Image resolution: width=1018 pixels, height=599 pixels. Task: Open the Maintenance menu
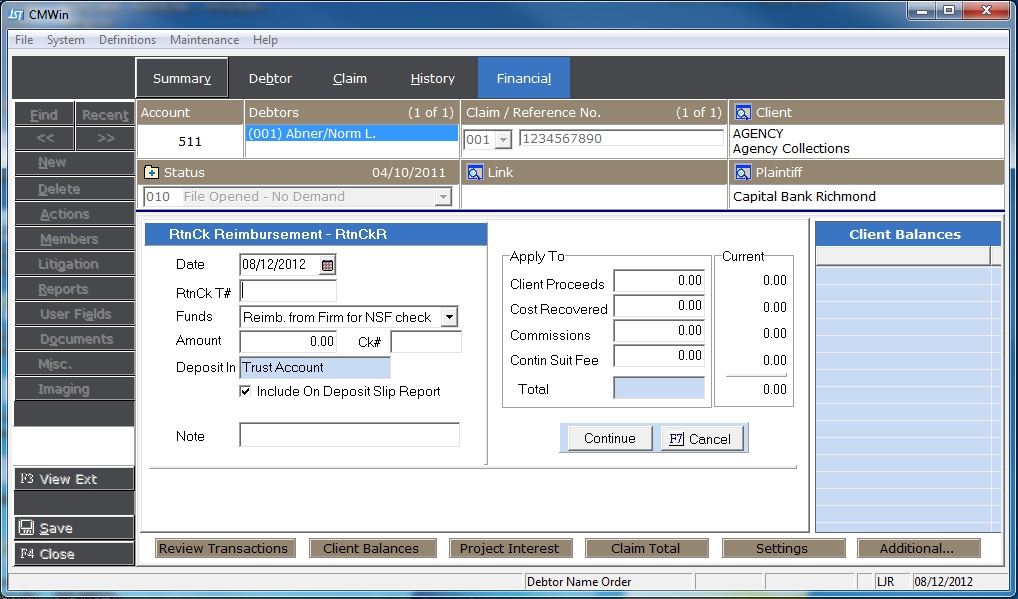click(x=204, y=40)
